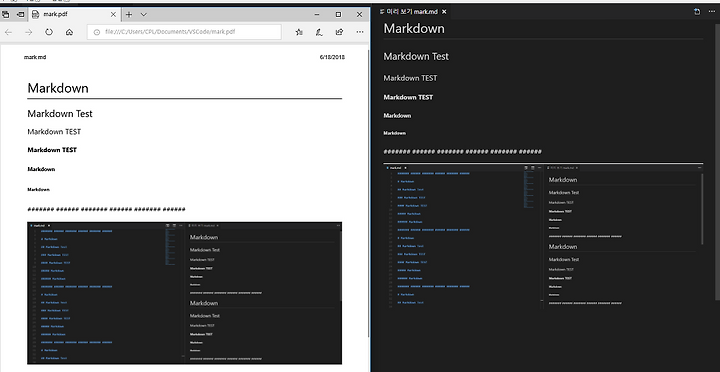720x372 pixels.
Task: Click the PDF file icon on mark.pdf tab
Action: tap(36, 15)
